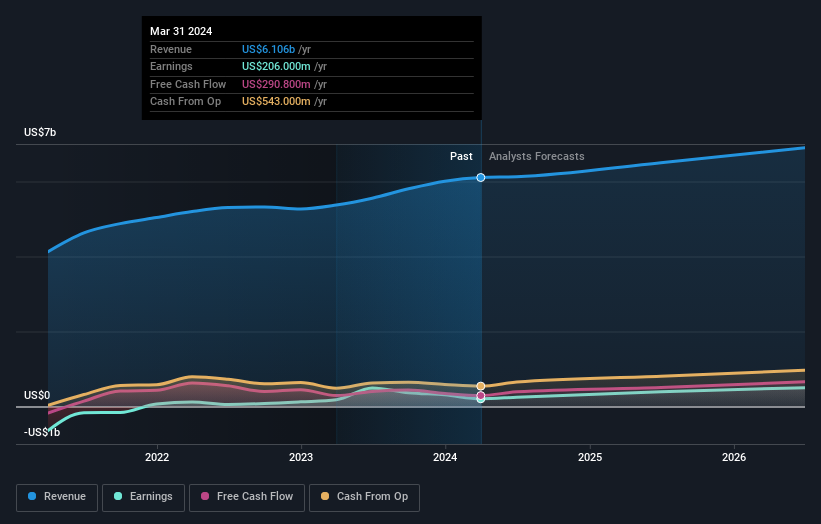Click the Free Cash Flow label in tooltip
Viewport: 821px width, 524px height.
coord(188,84)
